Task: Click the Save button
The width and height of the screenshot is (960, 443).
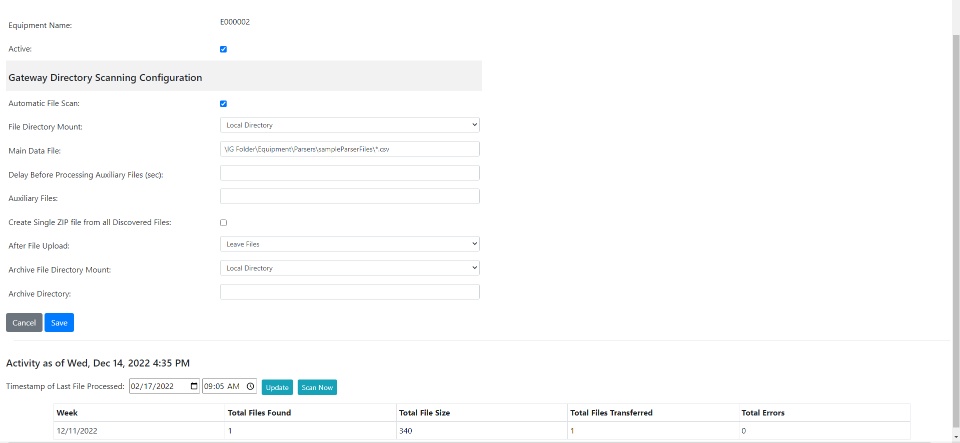Action: (x=59, y=322)
